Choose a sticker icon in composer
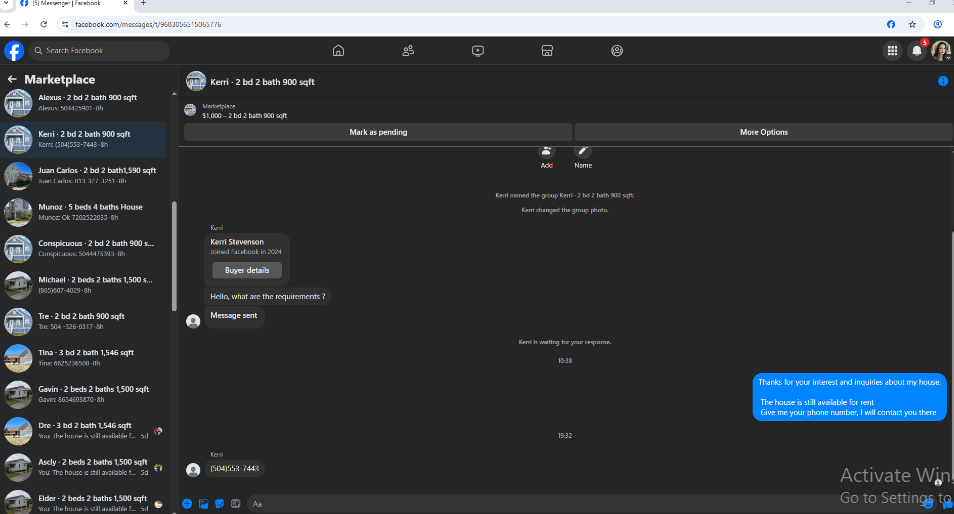Viewport: 954px width, 514px height. point(220,504)
